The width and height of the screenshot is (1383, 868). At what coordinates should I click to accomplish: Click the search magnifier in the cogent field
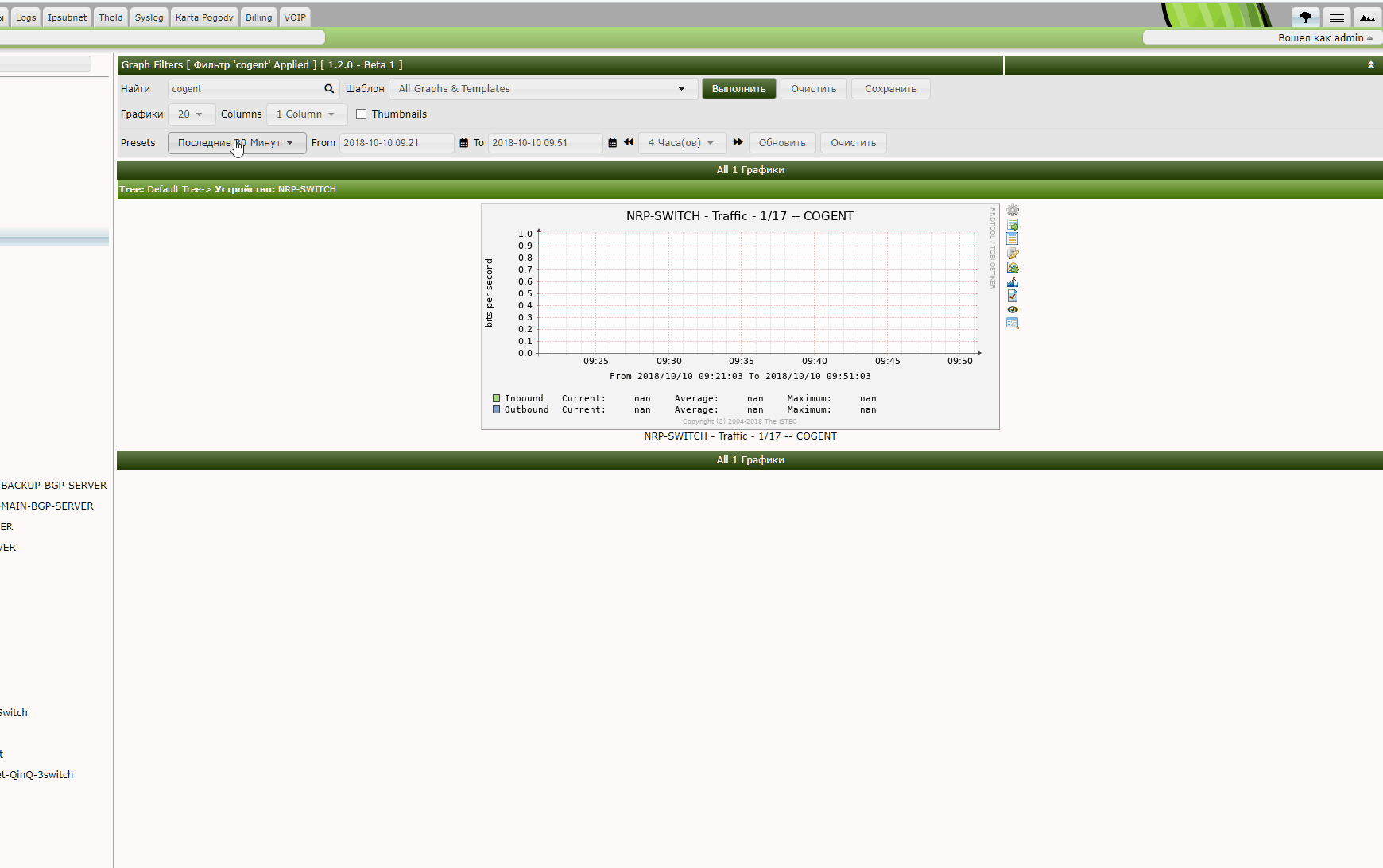tap(328, 88)
